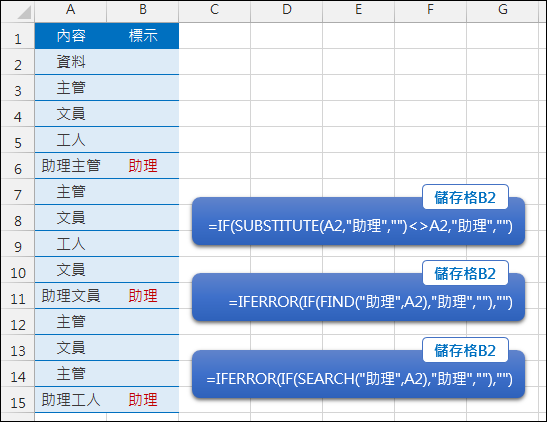The image size is (547, 422).
Task: Click the IFERROR FIND formula text box
Action: point(358,297)
